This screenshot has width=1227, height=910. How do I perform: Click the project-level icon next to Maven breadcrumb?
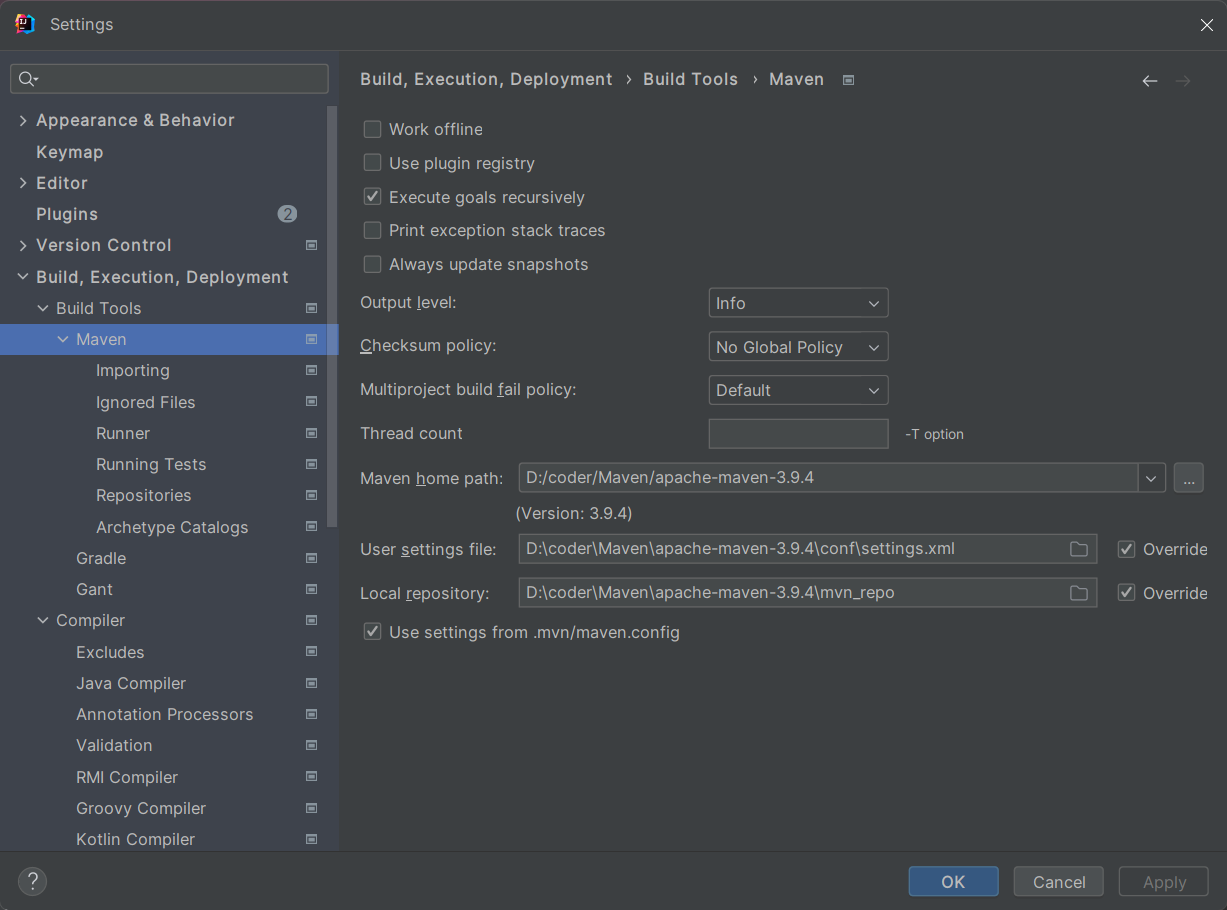[848, 80]
